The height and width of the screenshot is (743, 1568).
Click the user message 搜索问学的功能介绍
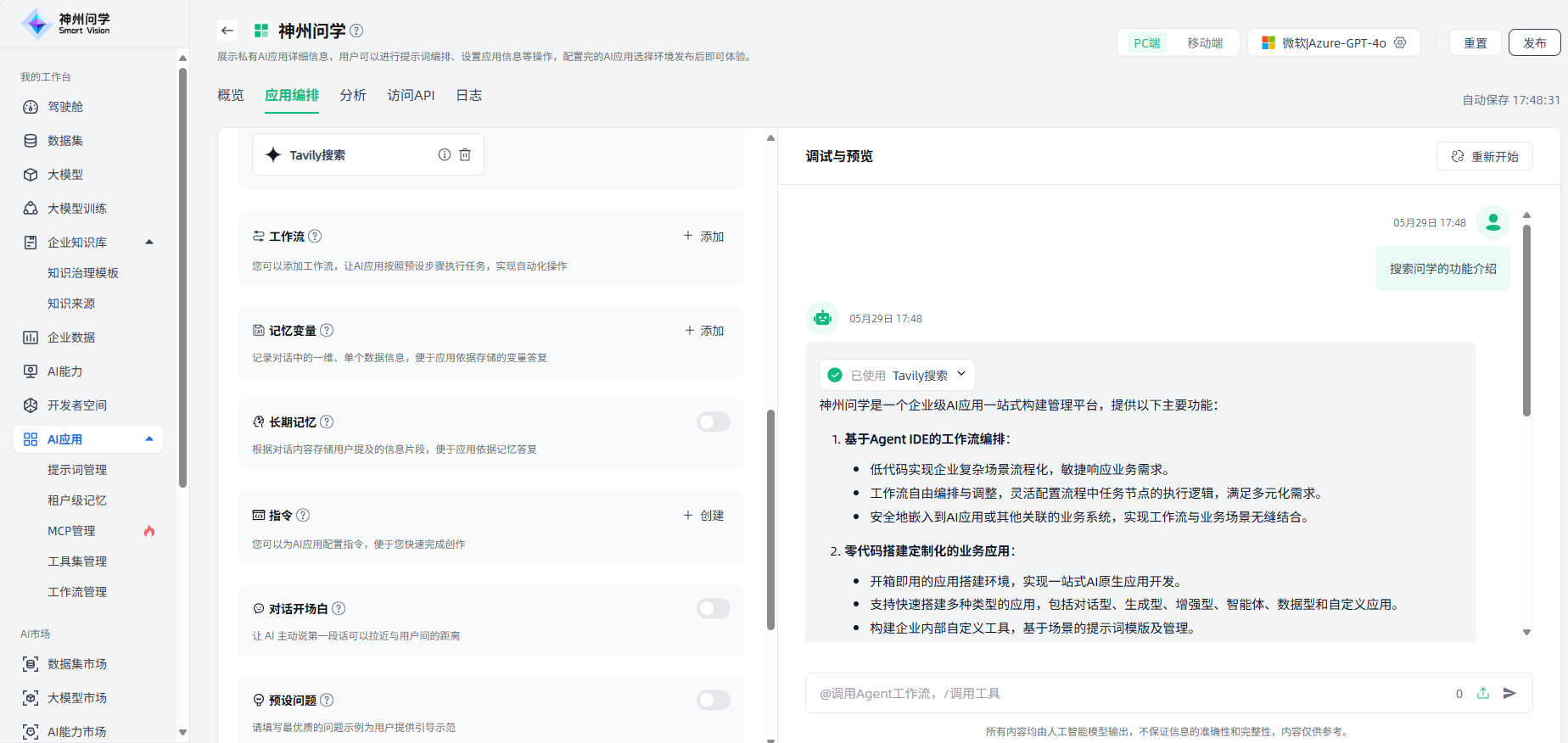click(x=1442, y=269)
